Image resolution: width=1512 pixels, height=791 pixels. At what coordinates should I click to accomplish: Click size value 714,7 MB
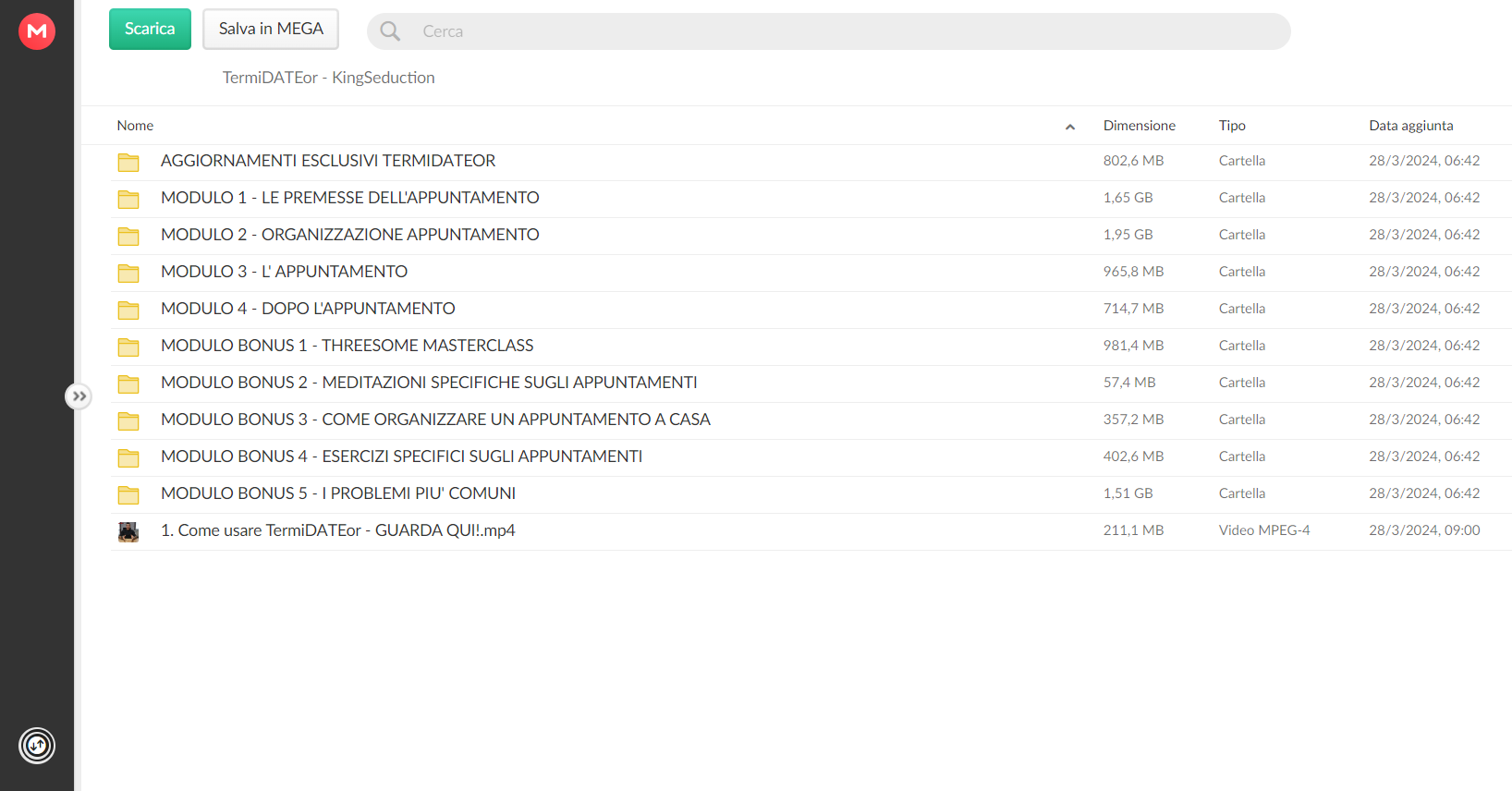1133,309
